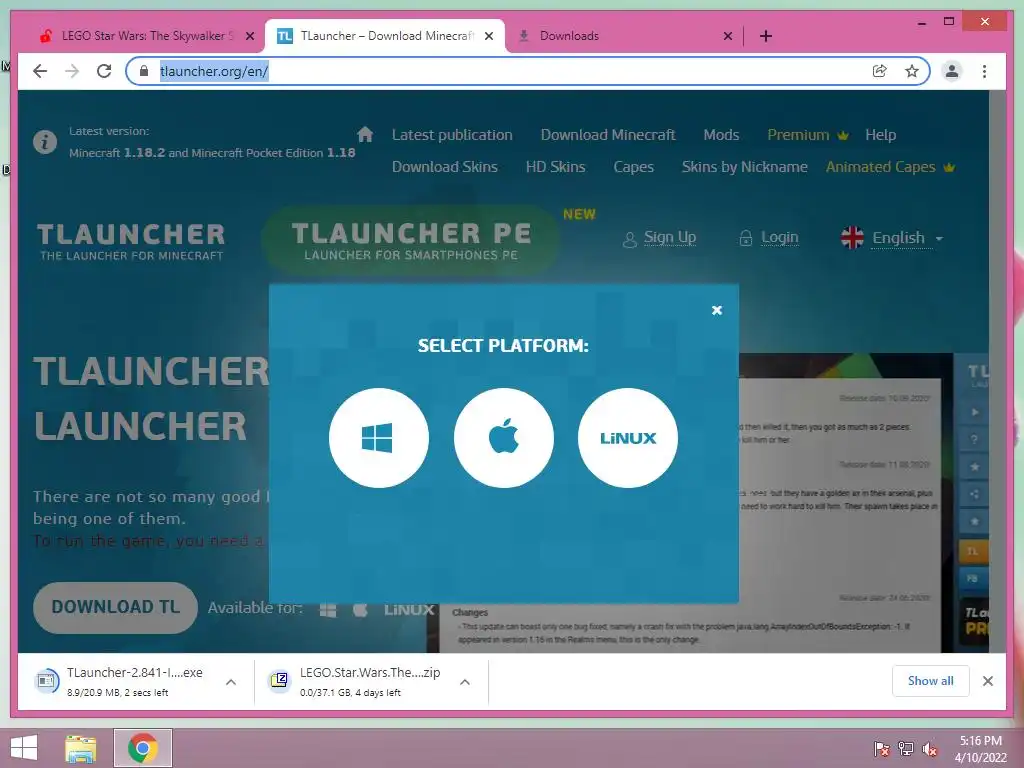Close the Select Platform dialog

[x=716, y=310]
